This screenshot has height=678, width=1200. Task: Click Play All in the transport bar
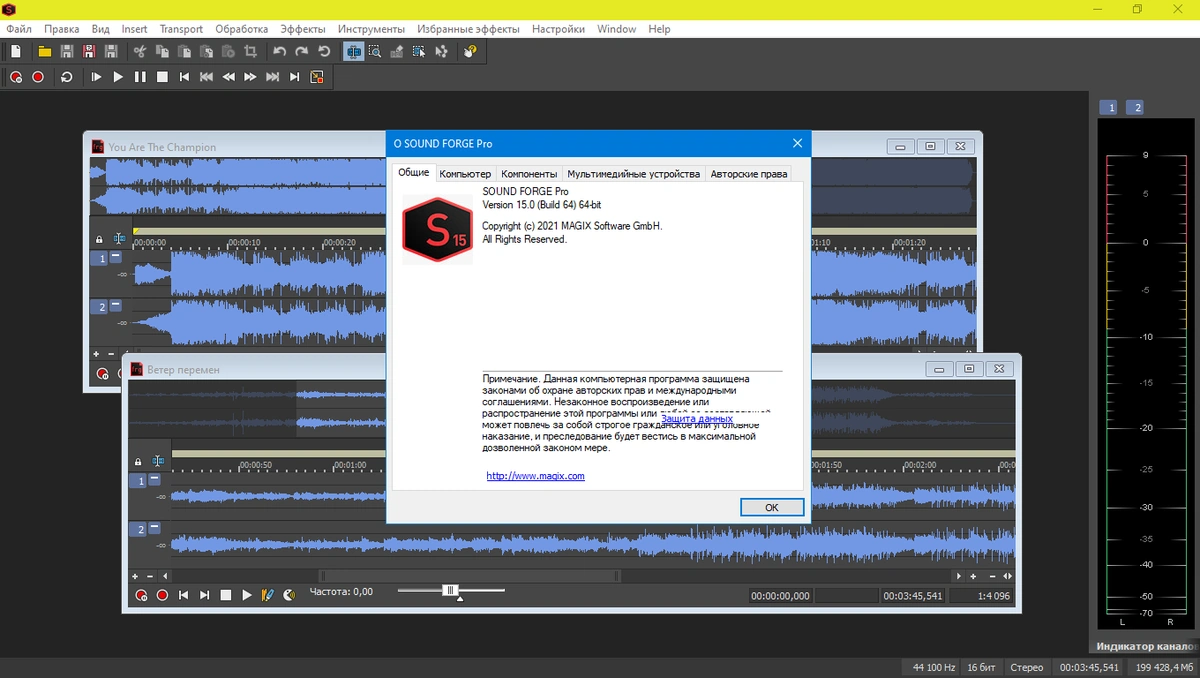pyautogui.click(x=96, y=77)
